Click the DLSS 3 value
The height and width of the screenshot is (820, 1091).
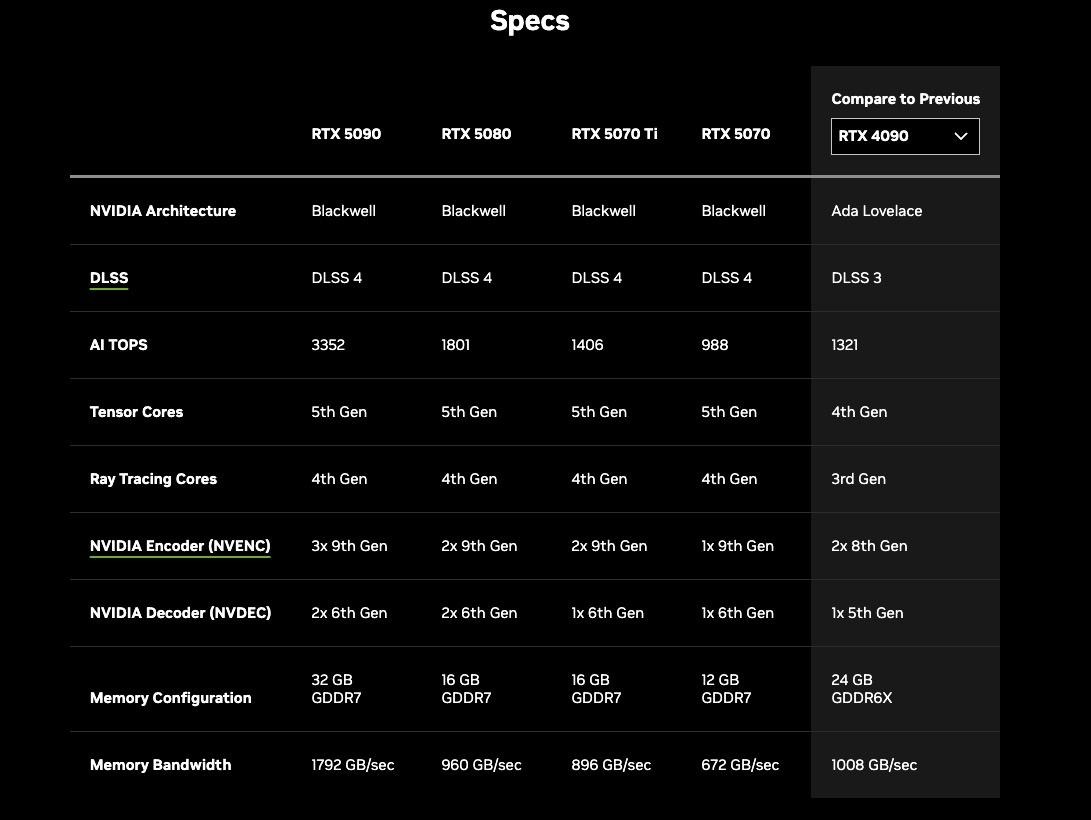pos(857,278)
